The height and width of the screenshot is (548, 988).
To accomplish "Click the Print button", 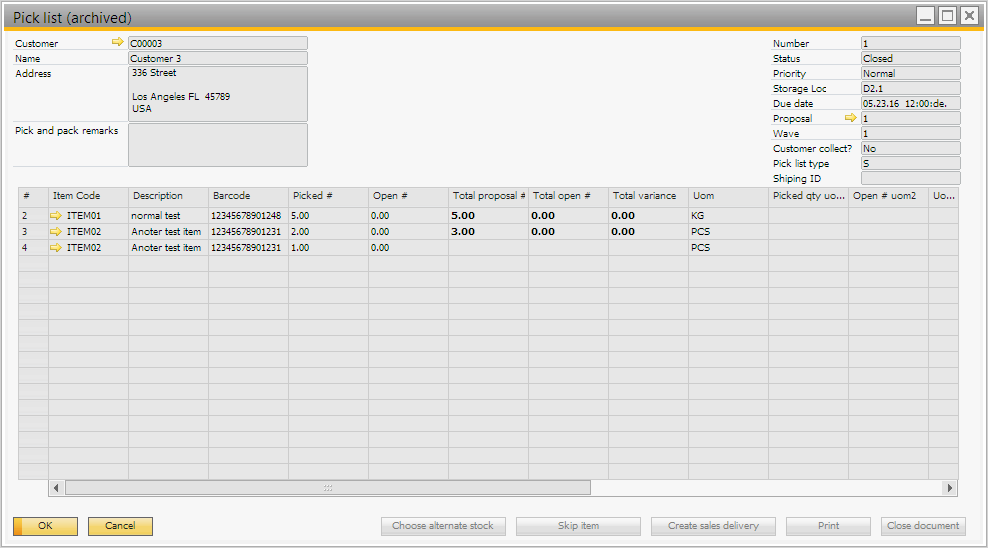I will [x=827, y=526].
